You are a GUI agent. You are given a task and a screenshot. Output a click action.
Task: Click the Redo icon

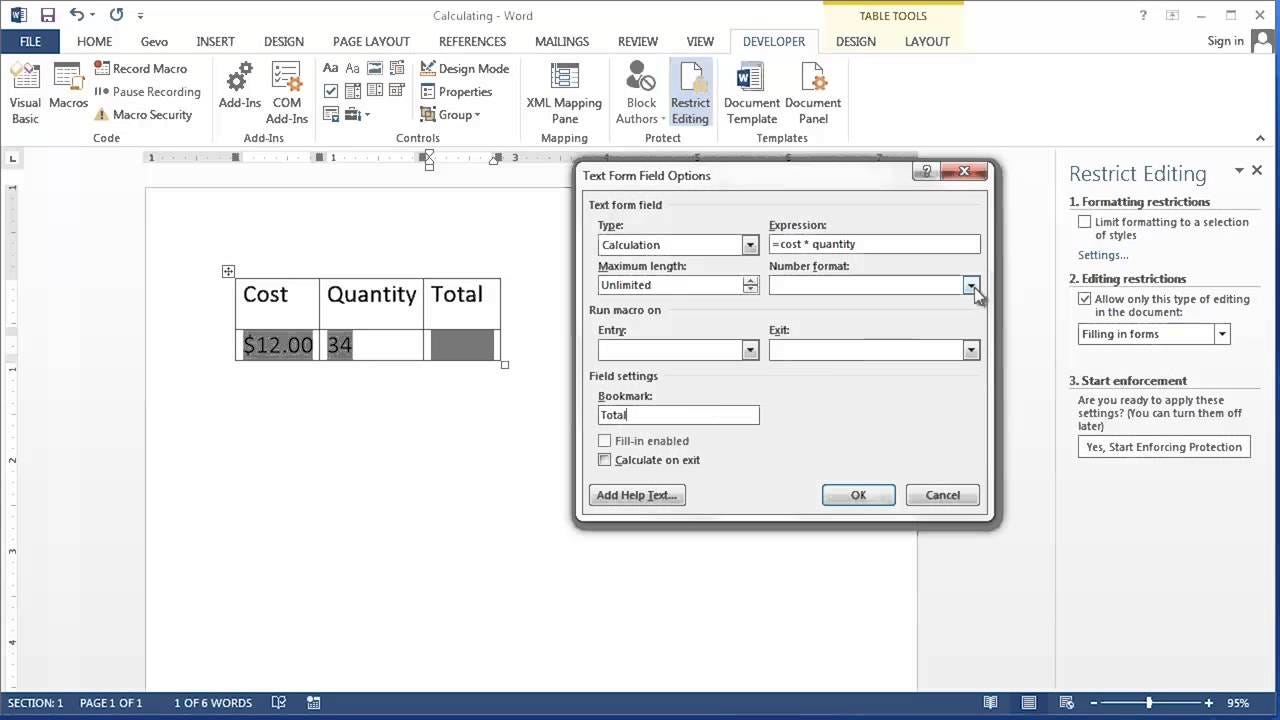point(116,15)
